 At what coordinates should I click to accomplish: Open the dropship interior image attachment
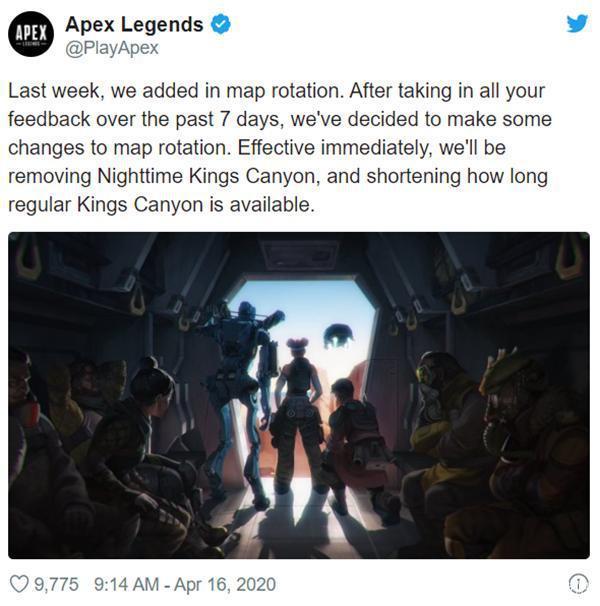[x=299, y=395]
